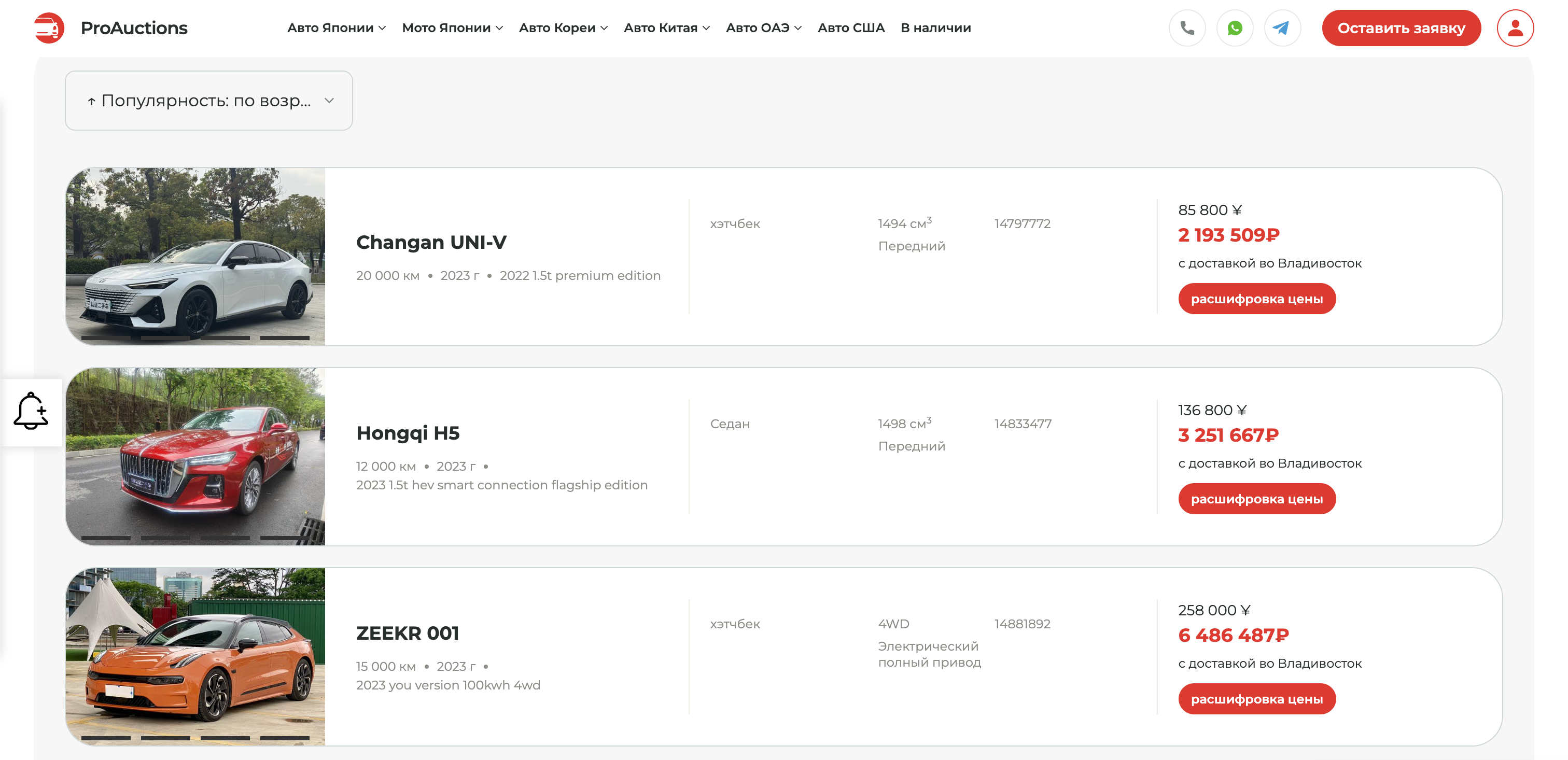Viewport: 1568px width, 760px height.
Task: Click the 85 800 ¥ price
Action: click(1210, 210)
